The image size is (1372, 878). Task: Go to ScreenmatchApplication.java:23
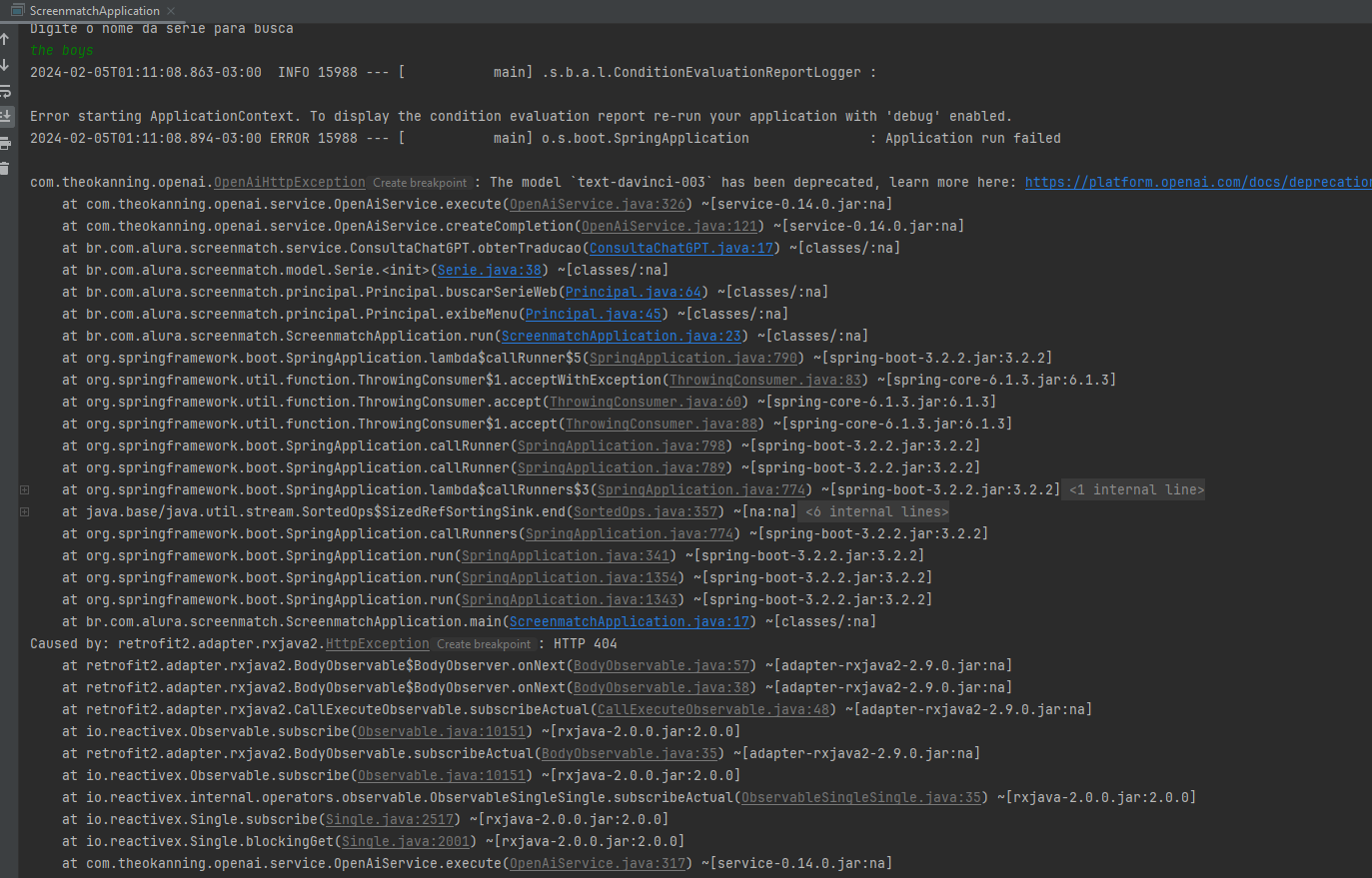tap(622, 336)
